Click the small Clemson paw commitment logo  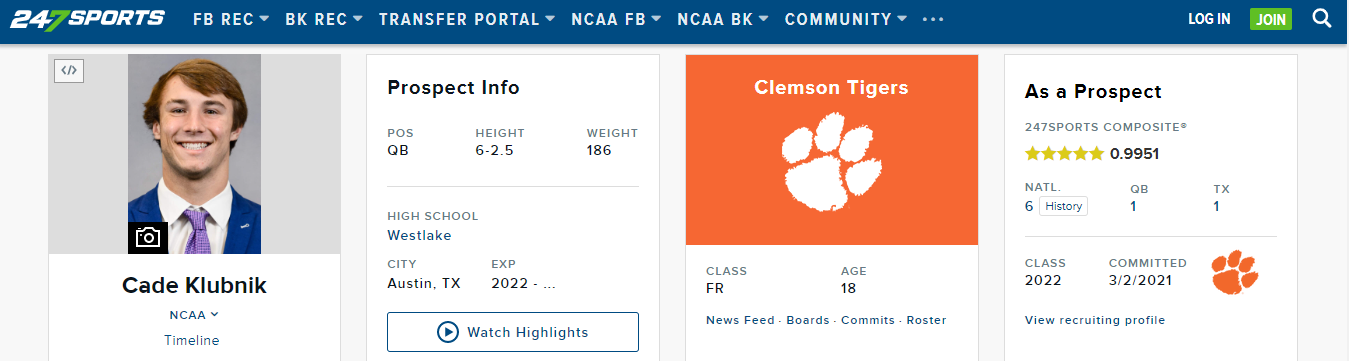tap(1234, 272)
